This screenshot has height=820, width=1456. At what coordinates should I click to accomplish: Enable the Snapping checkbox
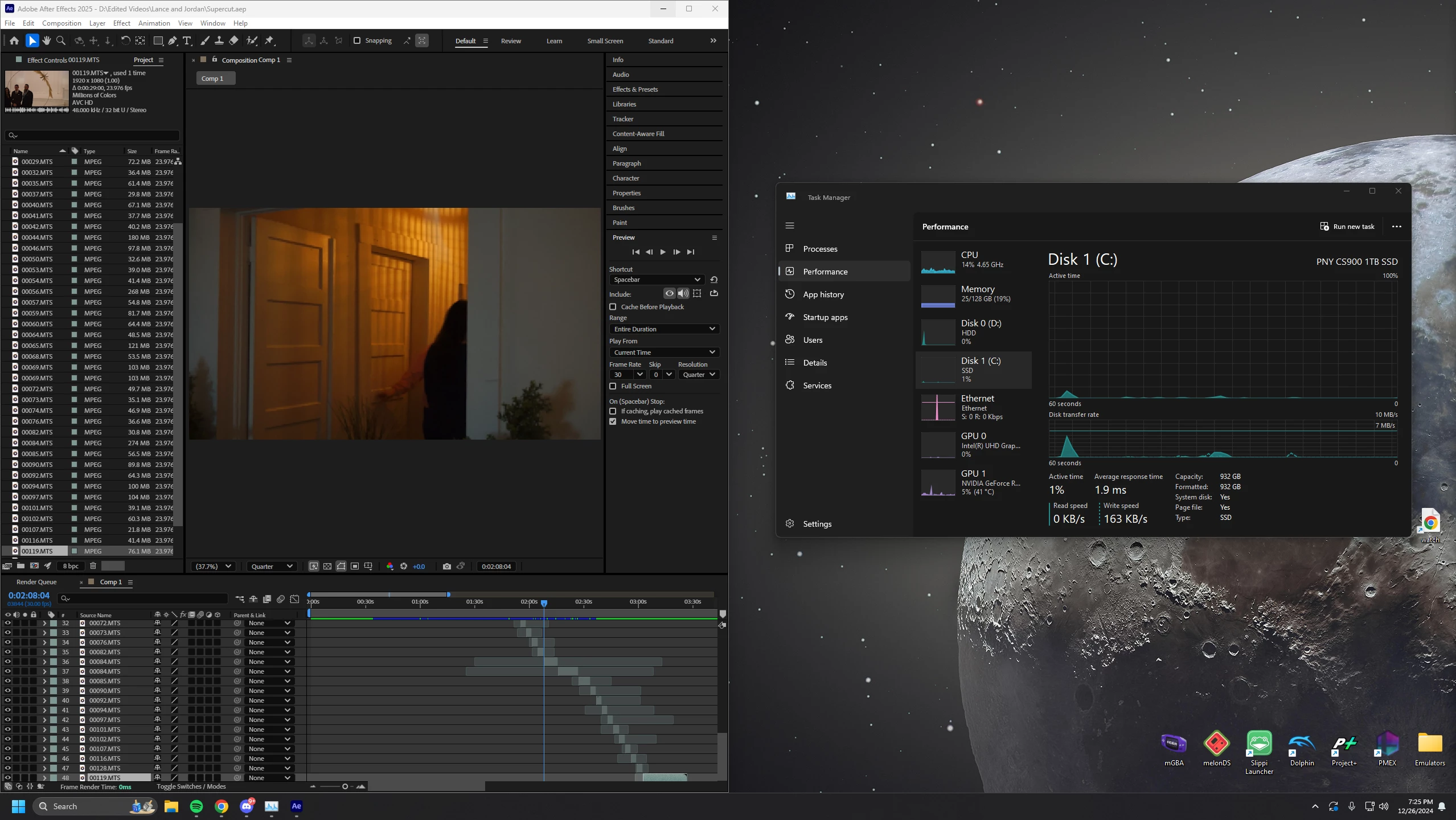tap(357, 40)
